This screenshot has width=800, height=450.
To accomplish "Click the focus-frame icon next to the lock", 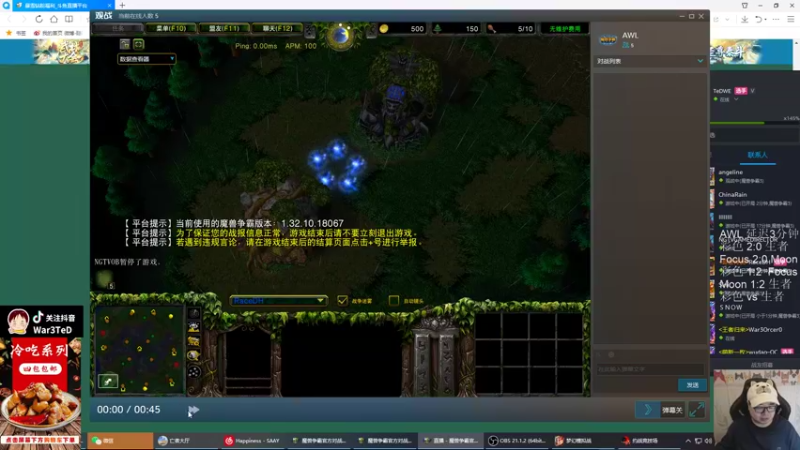I will click(138, 44).
